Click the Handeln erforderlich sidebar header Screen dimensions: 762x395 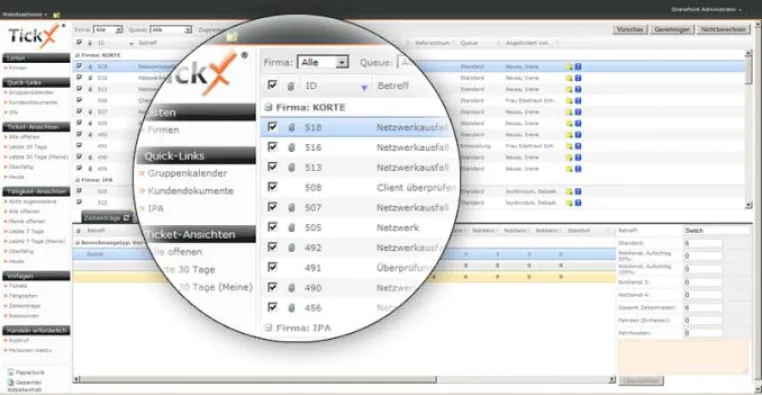coord(36,330)
